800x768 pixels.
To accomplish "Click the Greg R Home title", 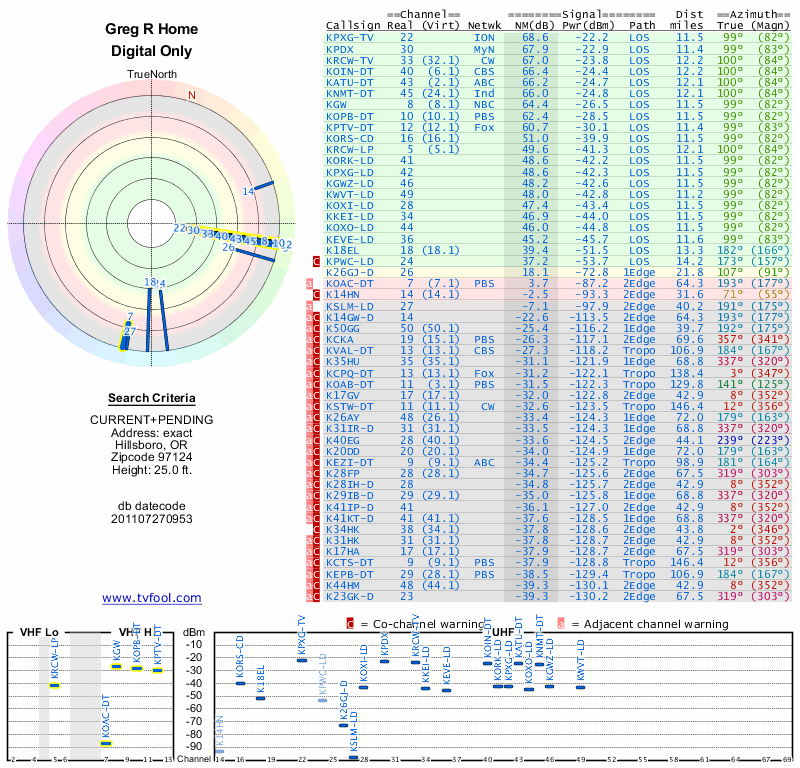I will [152, 29].
